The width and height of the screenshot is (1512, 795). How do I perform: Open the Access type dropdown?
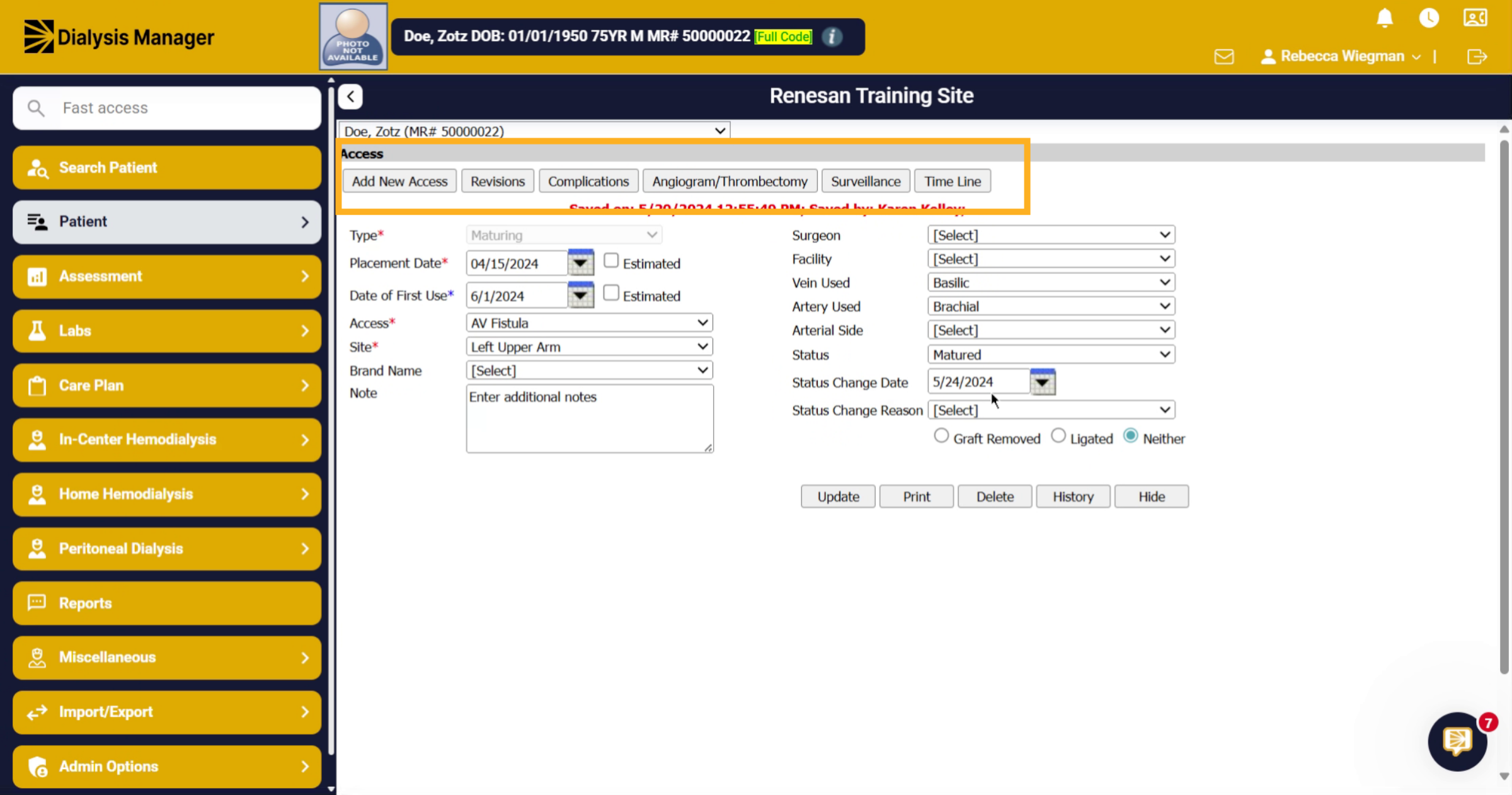(x=589, y=323)
